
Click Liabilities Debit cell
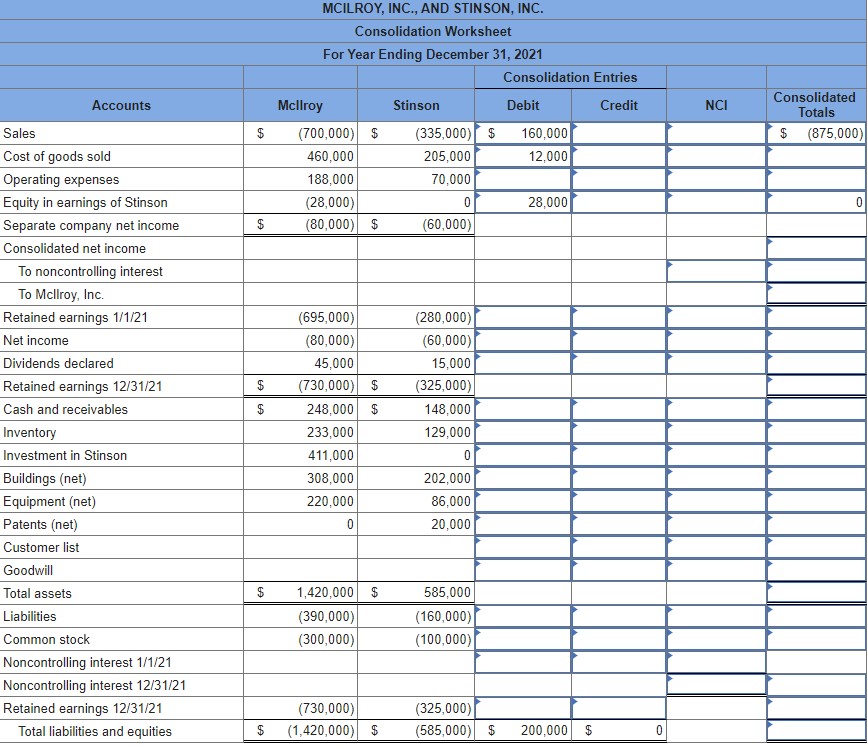coord(523,616)
